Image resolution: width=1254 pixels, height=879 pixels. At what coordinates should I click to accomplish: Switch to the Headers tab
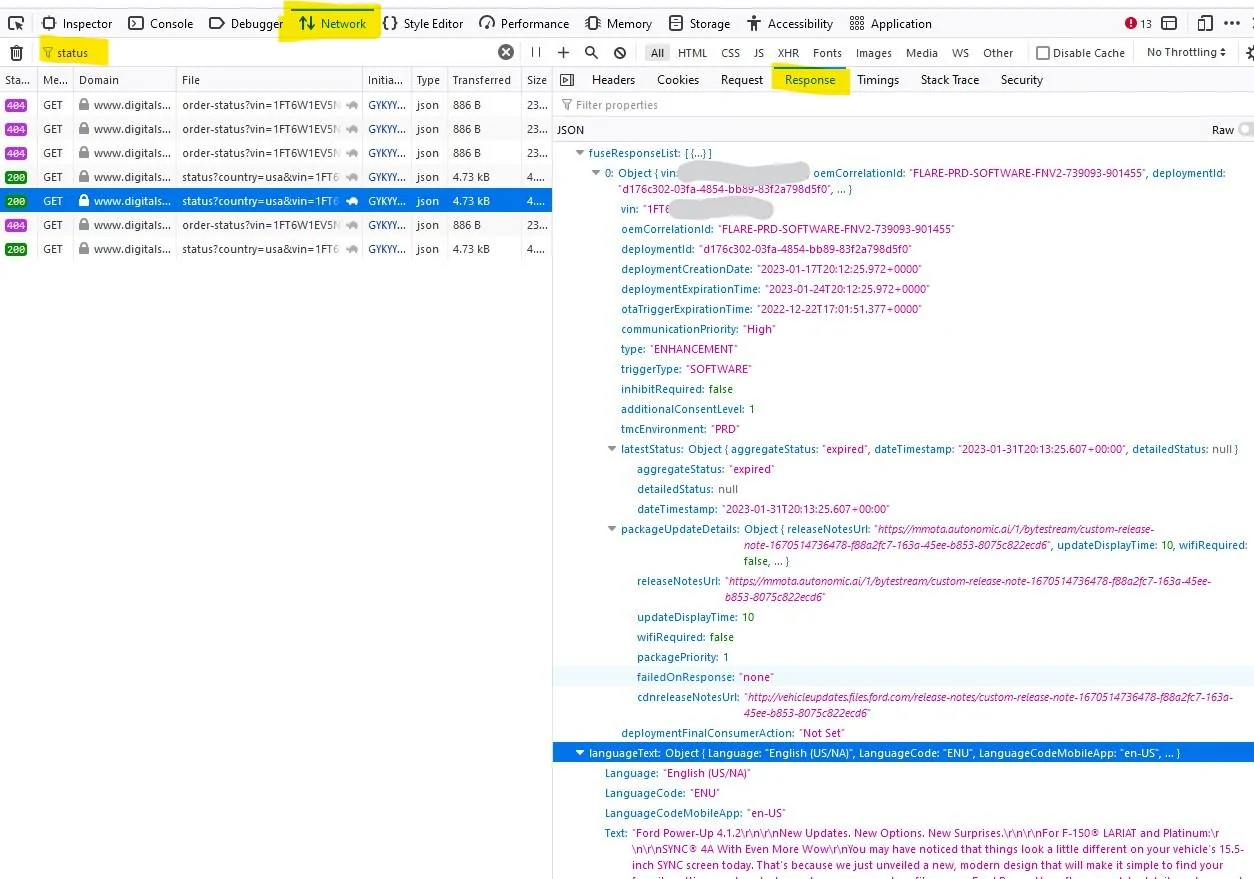[613, 80]
